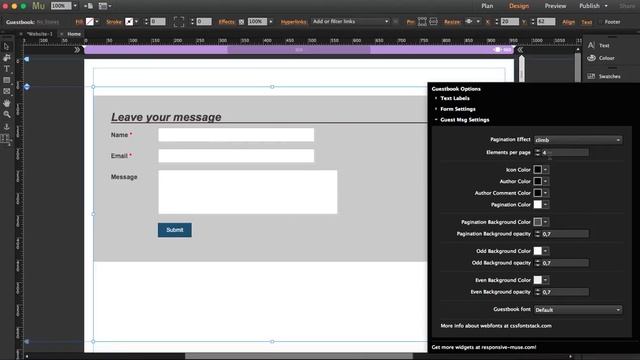Open the Align panel link
Screen dimensions: 640x360
[568, 22]
